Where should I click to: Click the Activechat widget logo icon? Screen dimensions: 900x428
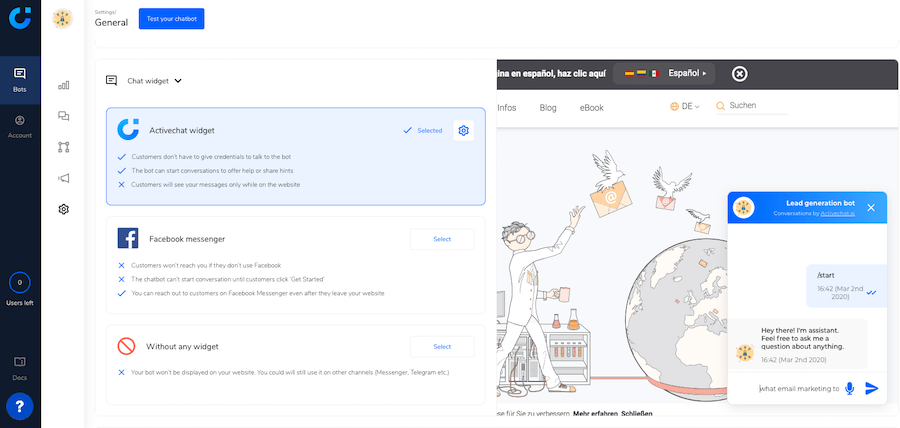click(x=128, y=130)
